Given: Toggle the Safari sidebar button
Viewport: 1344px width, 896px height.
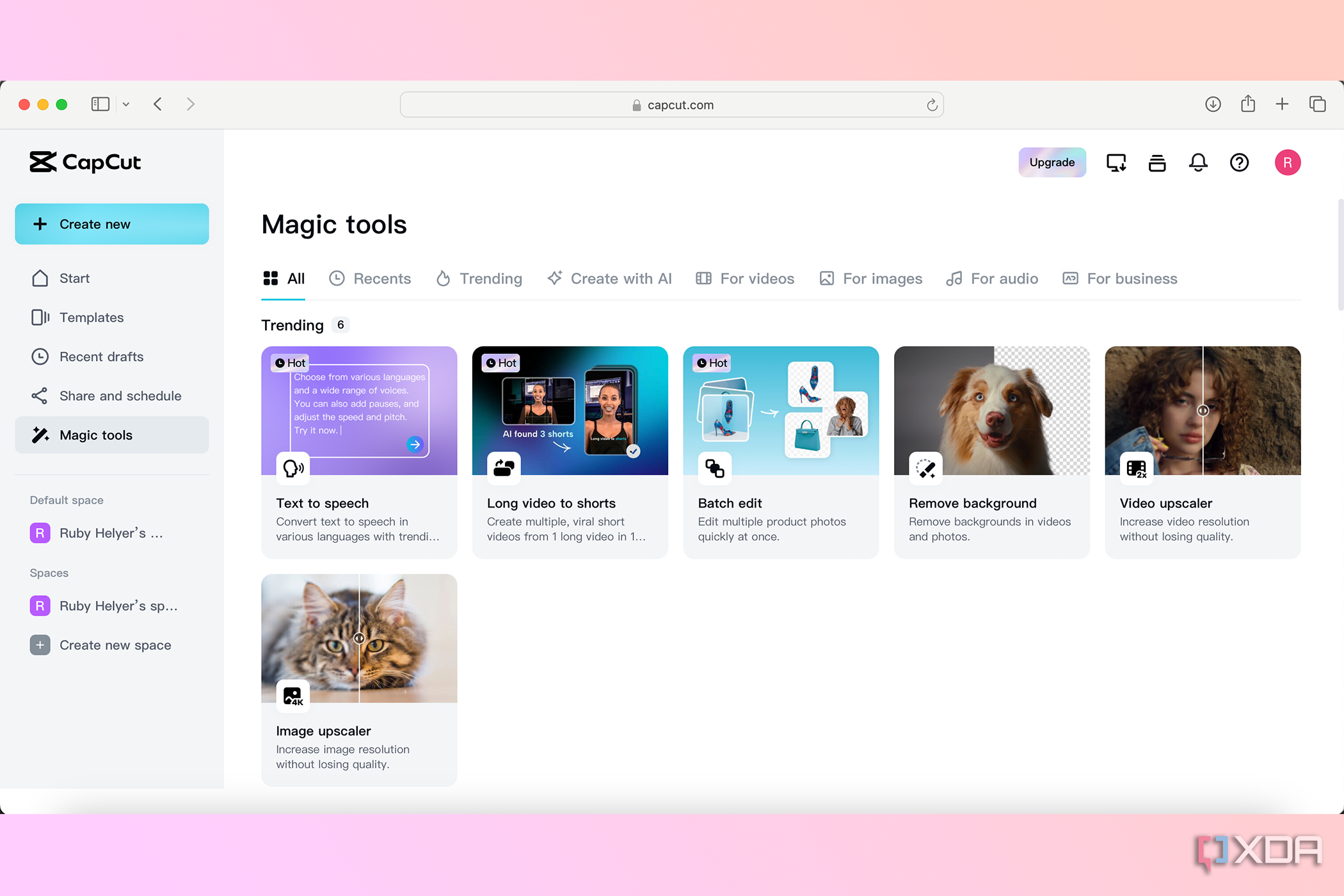Looking at the screenshot, I should [x=100, y=104].
